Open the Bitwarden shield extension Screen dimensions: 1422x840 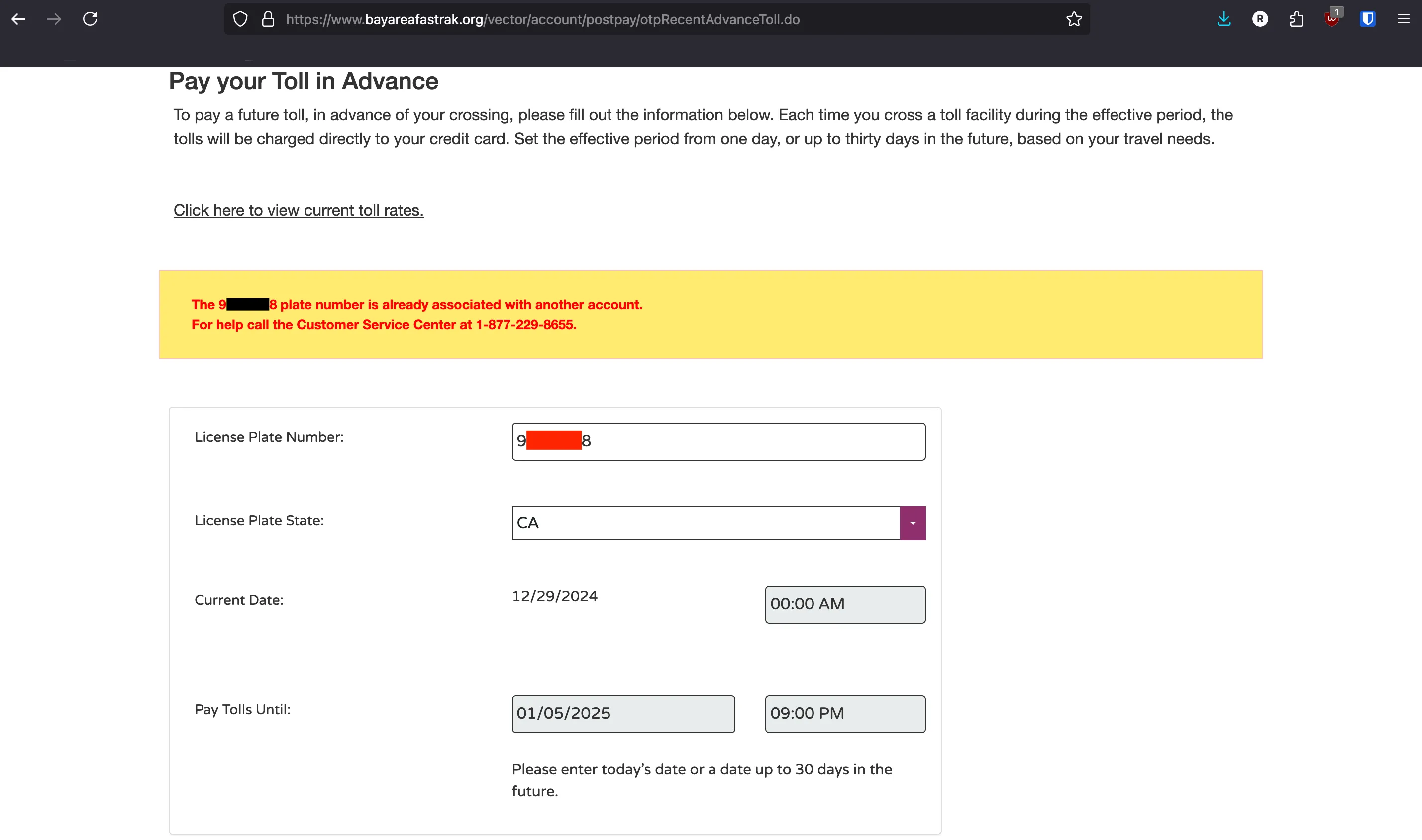click(x=1368, y=19)
